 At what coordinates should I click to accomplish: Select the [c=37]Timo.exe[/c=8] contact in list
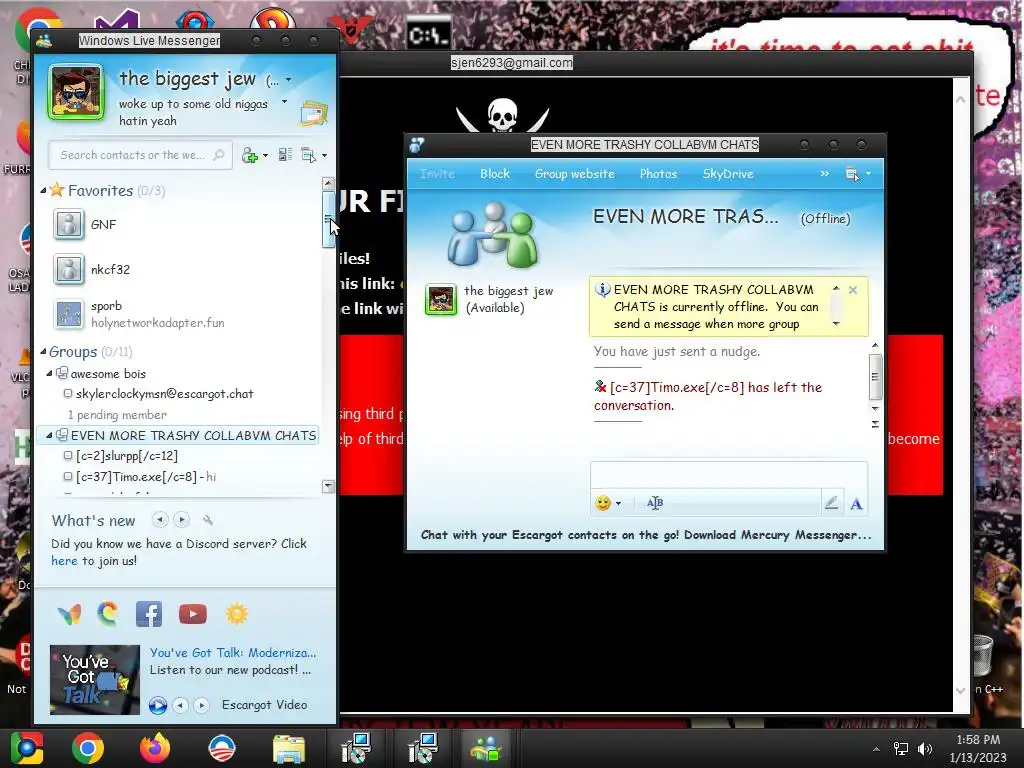[x=140, y=477]
